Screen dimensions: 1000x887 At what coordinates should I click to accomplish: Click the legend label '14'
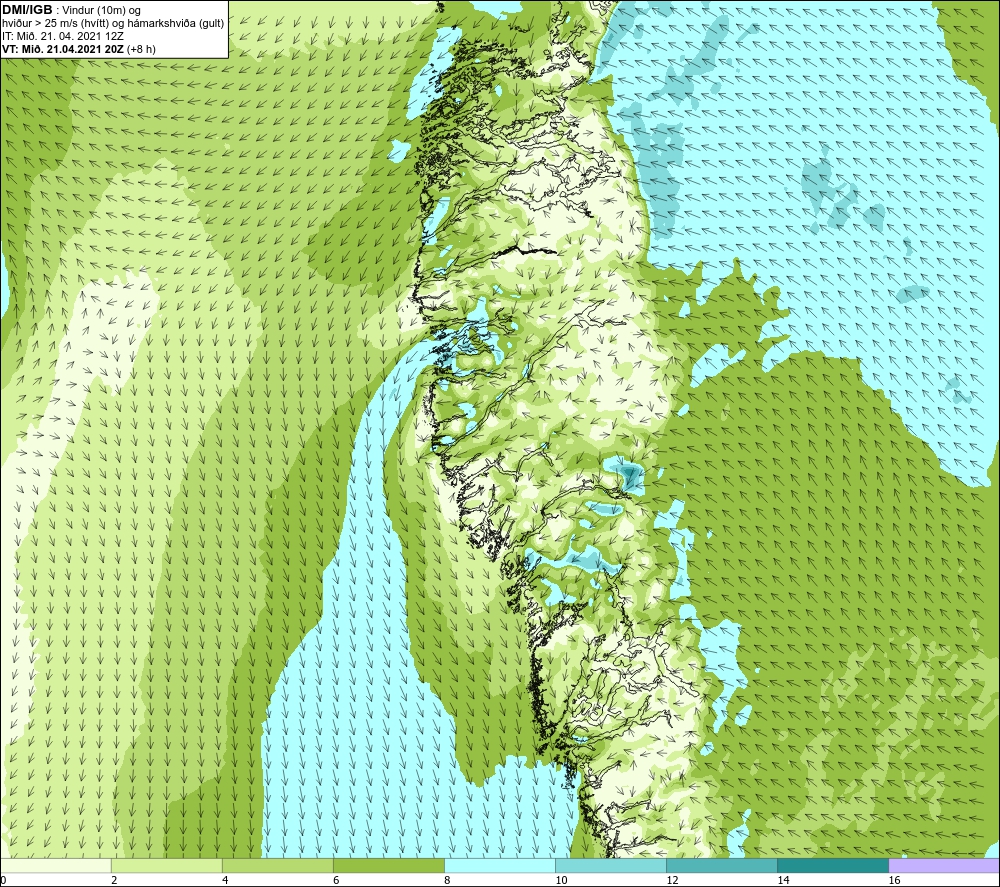pyautogui.click(x=783, y=880)
